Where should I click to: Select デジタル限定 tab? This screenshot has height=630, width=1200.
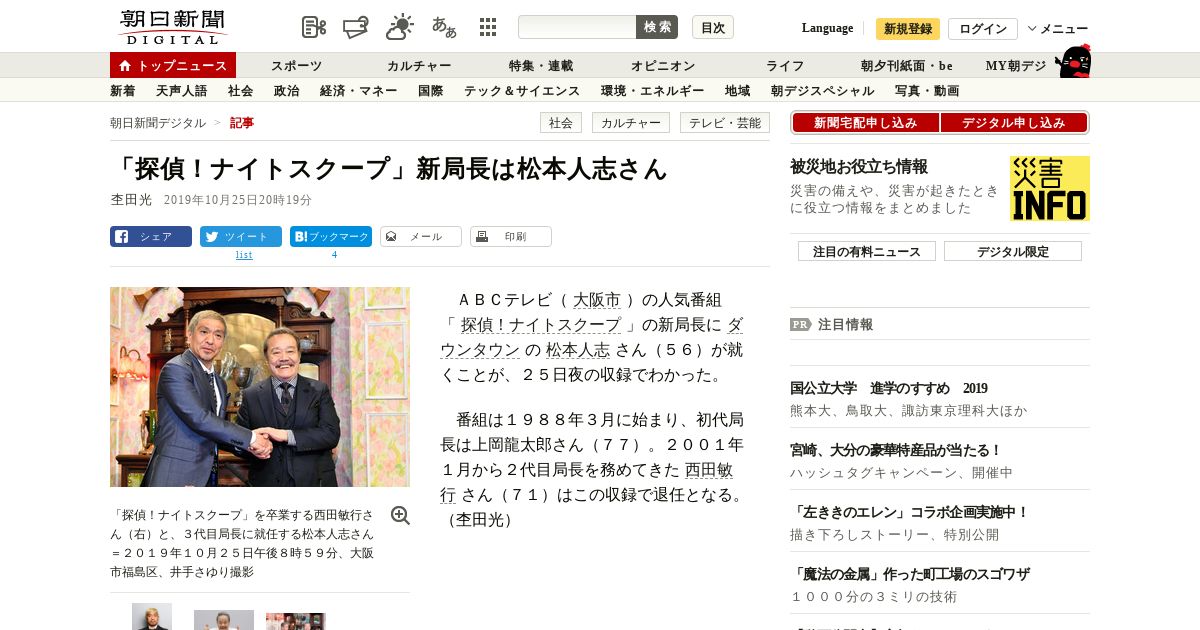[1013, 252]
